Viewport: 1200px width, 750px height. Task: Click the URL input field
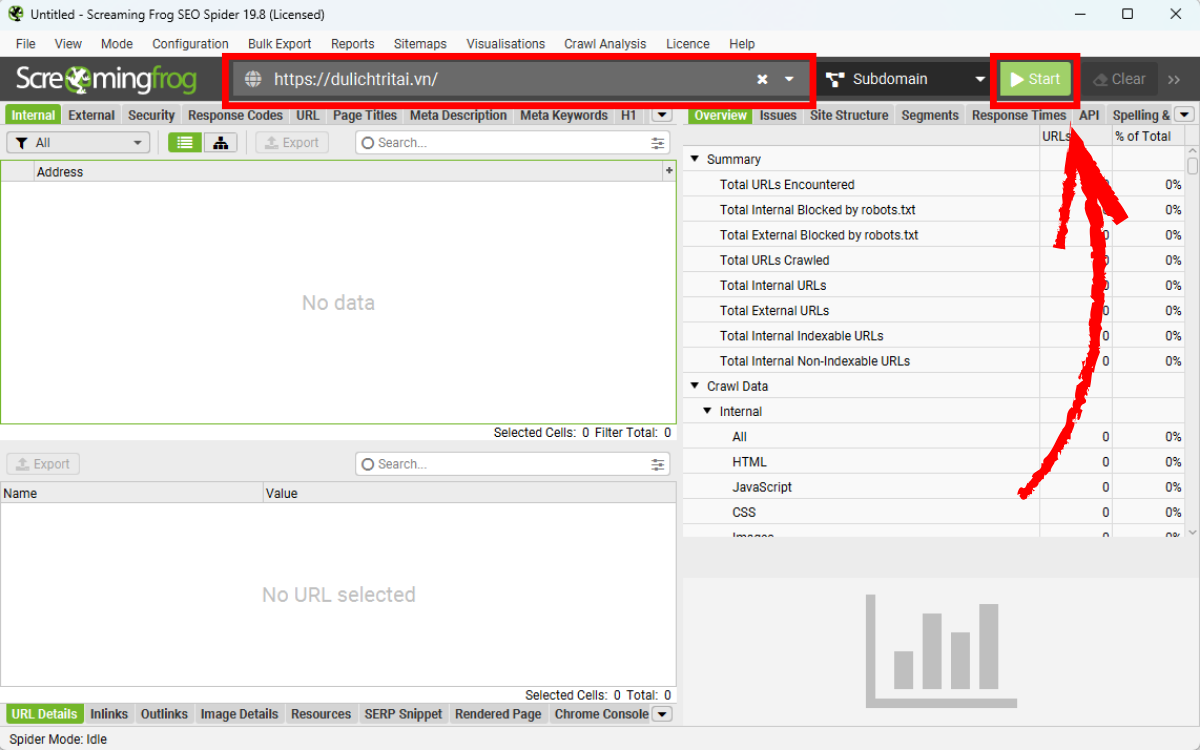(500, 80)
